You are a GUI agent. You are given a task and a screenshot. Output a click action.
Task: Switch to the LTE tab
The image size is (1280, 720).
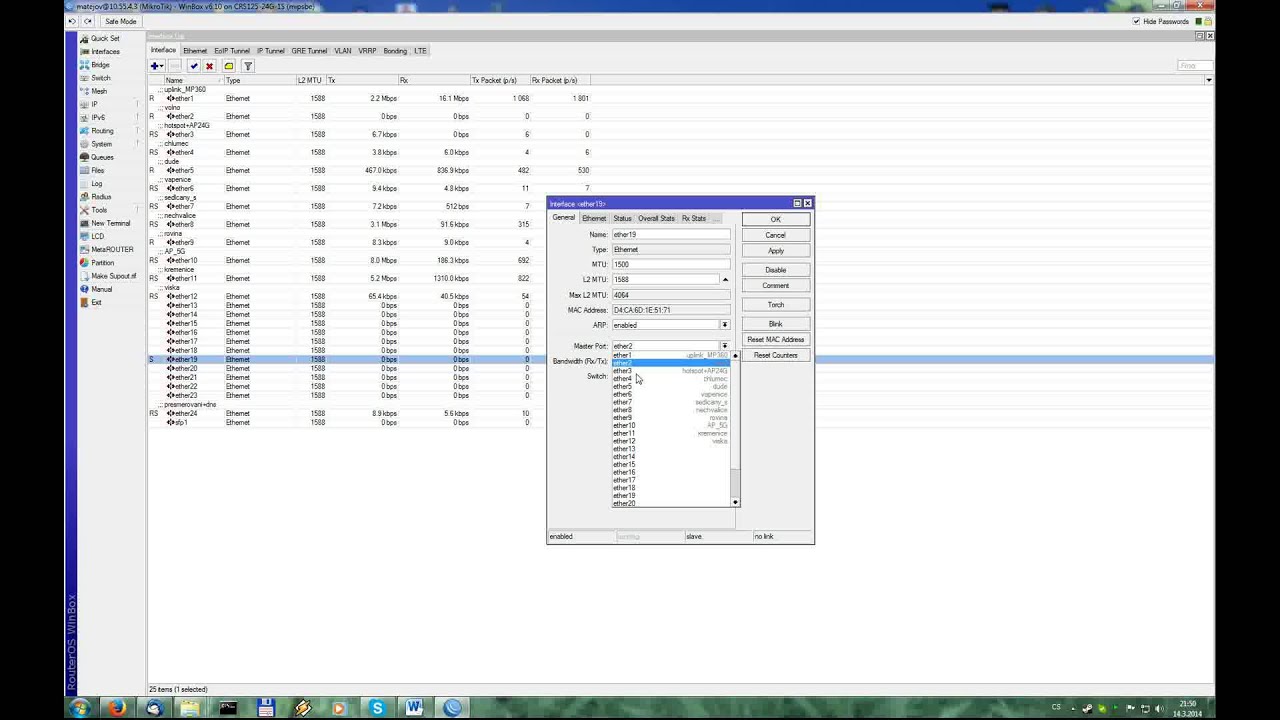[x=420, y=51]
